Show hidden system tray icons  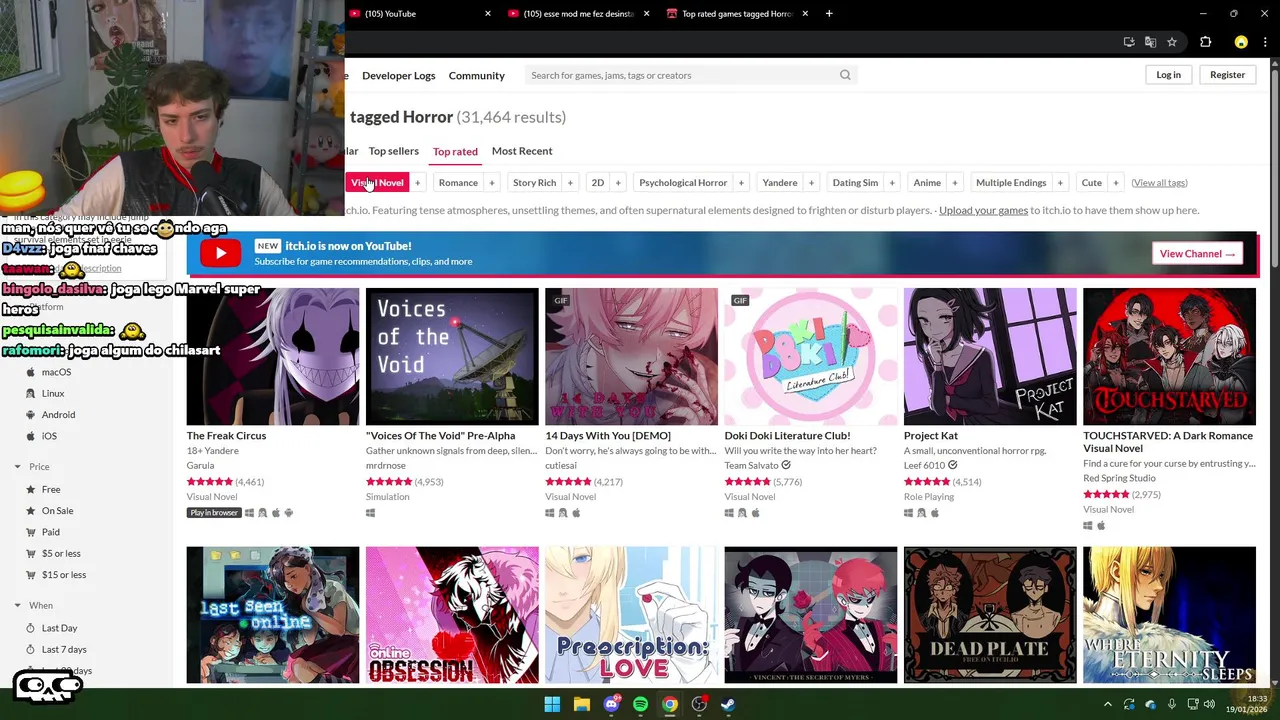1107,704
